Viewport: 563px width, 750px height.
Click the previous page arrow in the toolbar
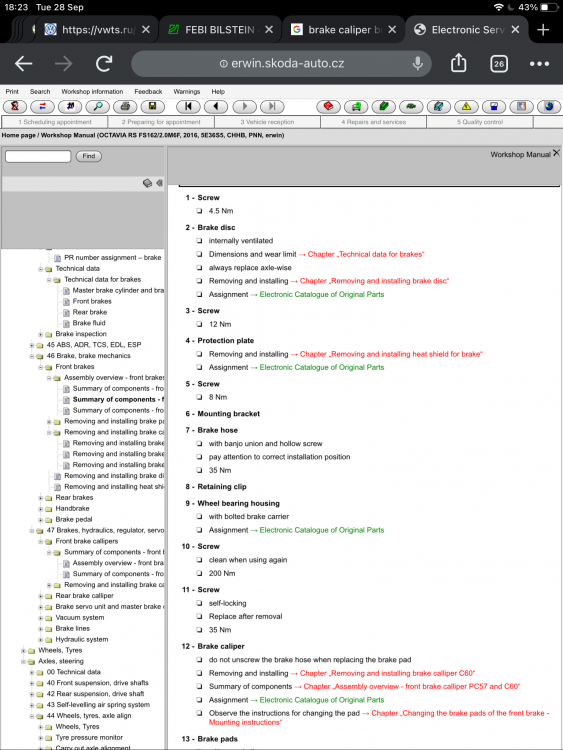216,106
